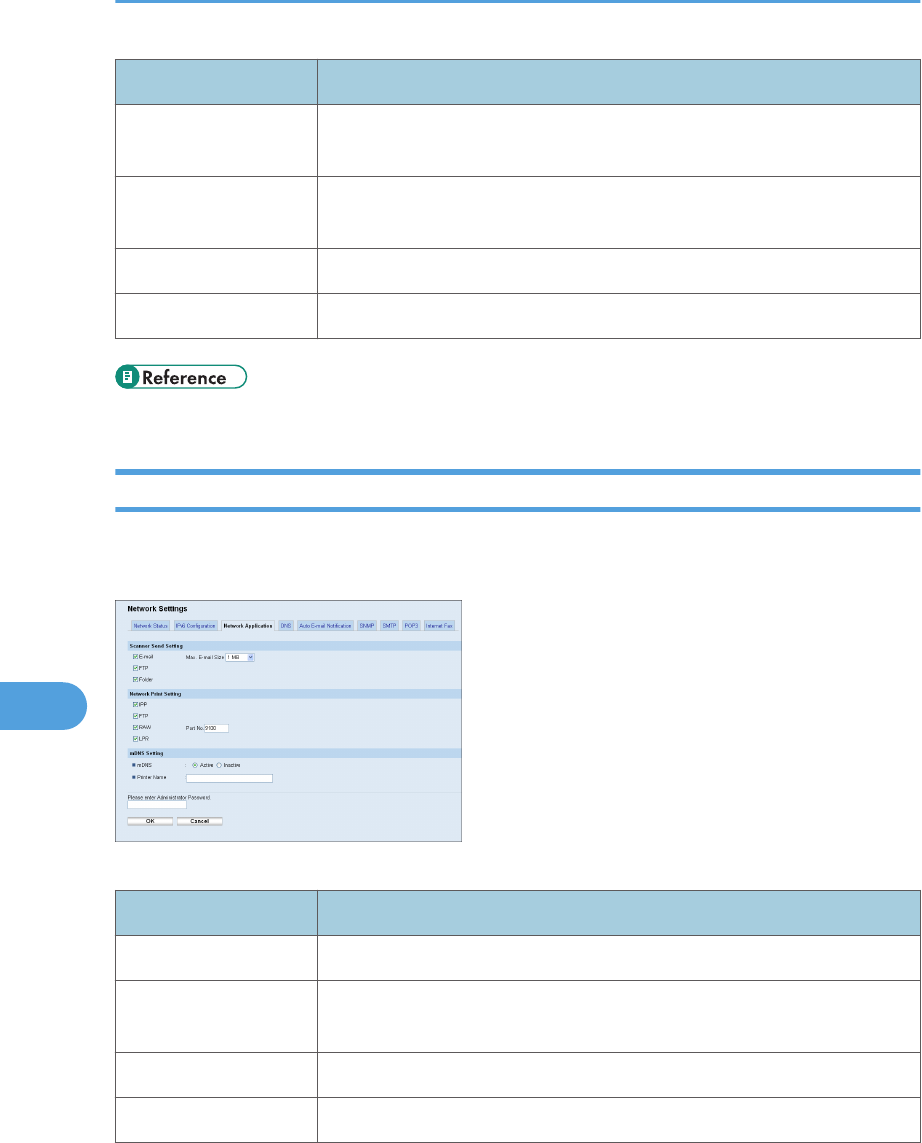922x1143 pixels.
Task: Uncheck FTP under Network Print Setting
Action: coord(136,716)
